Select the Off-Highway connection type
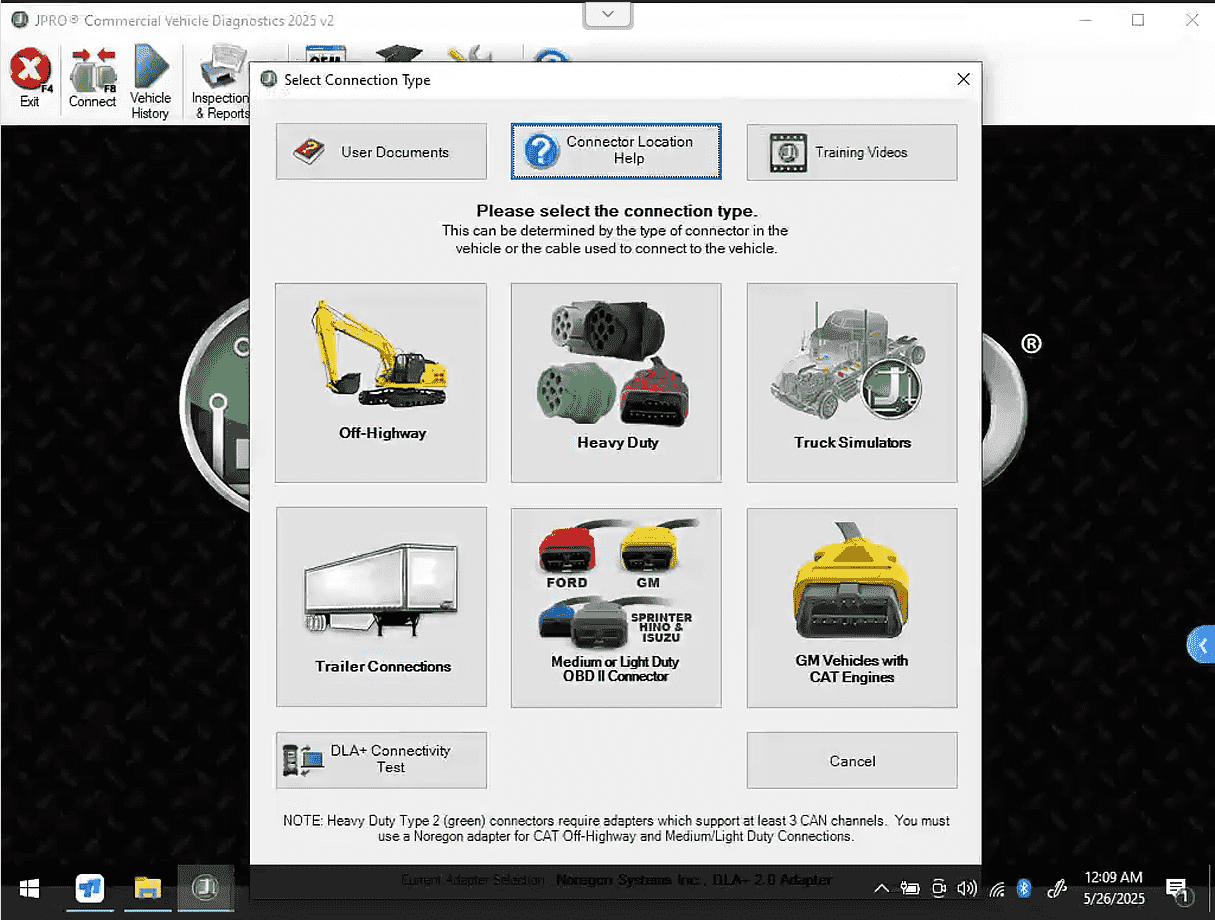 pos(381,382)
